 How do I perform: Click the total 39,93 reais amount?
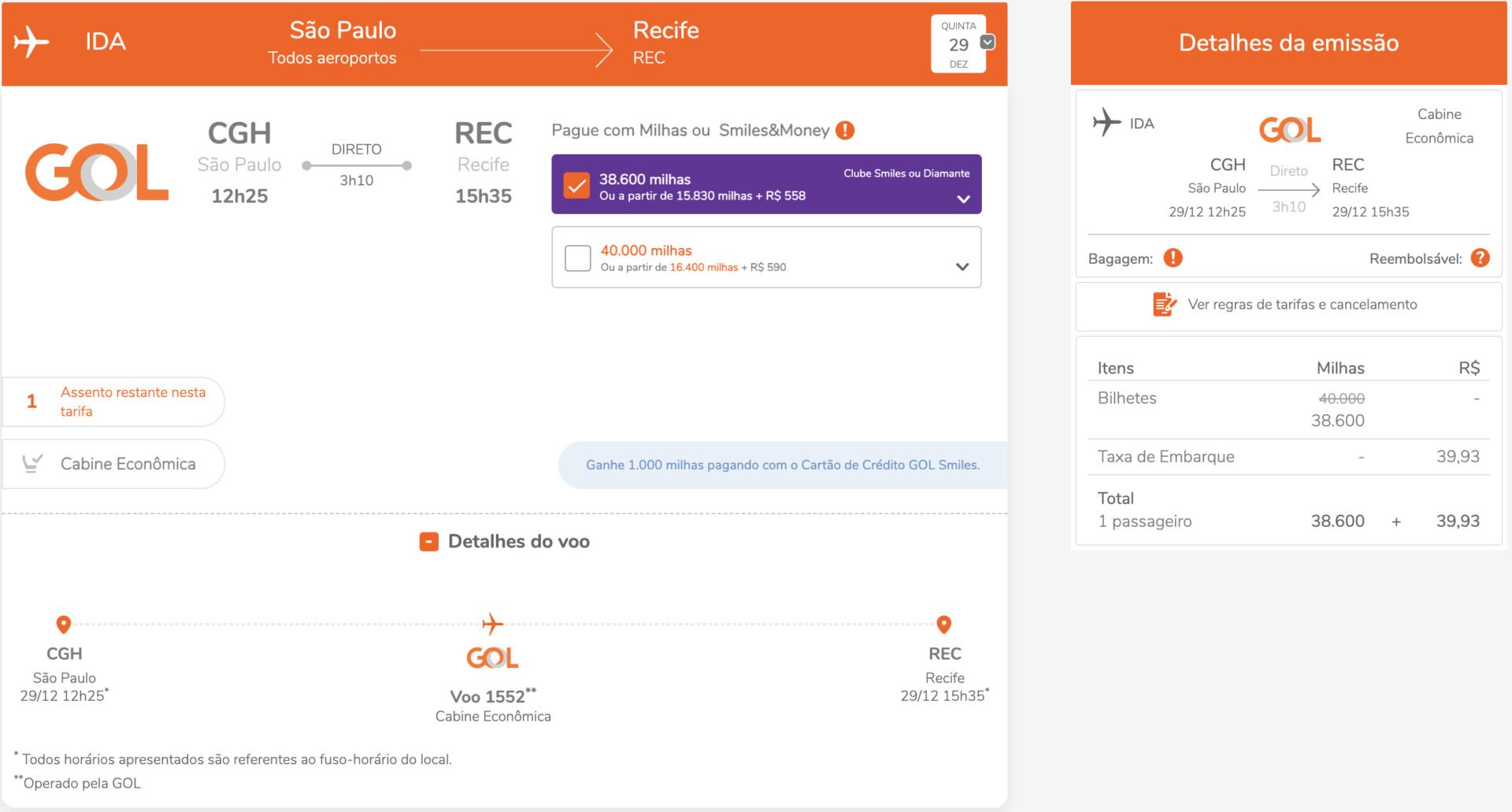pyautogui.click(x=1458, y=521)
